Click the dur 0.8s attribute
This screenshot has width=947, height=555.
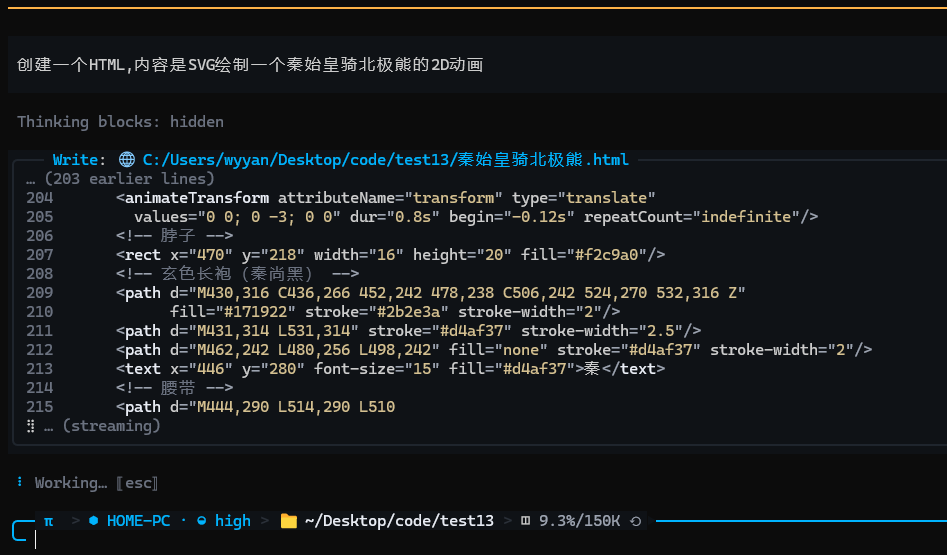394,217
